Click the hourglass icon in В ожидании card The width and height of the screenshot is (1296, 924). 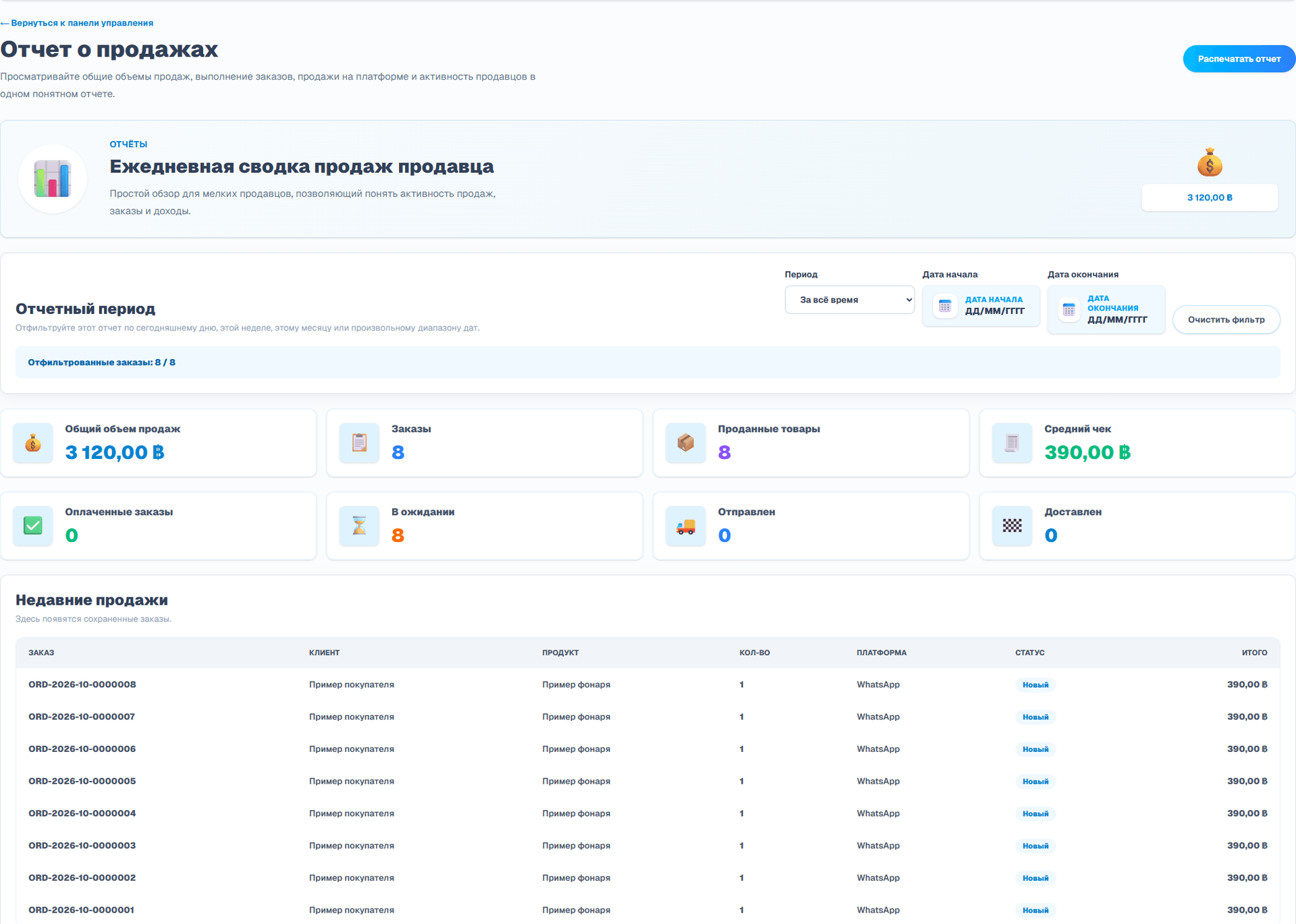click(x=359, y=526)
